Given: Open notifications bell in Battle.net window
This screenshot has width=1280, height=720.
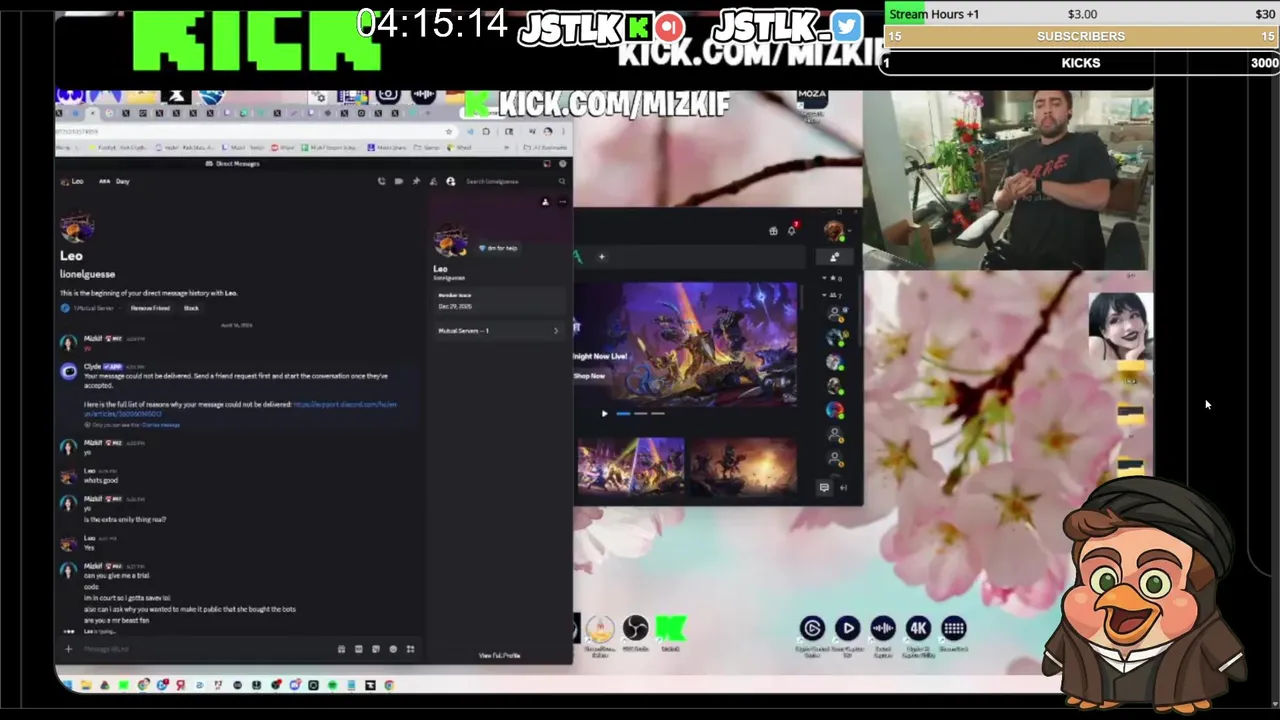Looking at the screenshot, I should [792, 230].
